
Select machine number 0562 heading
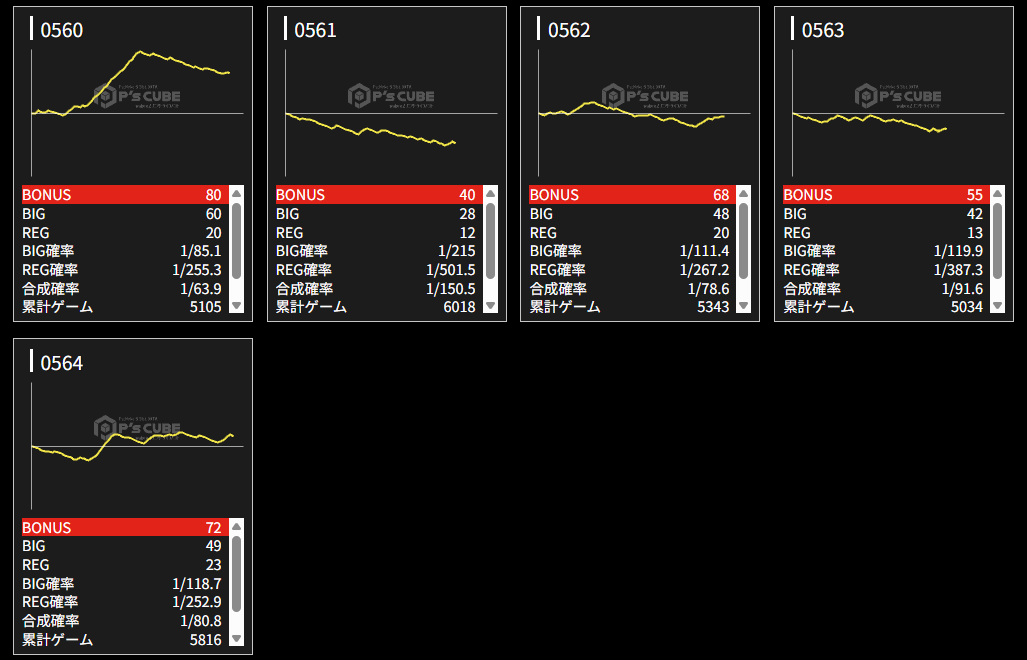tap(569, 30)
